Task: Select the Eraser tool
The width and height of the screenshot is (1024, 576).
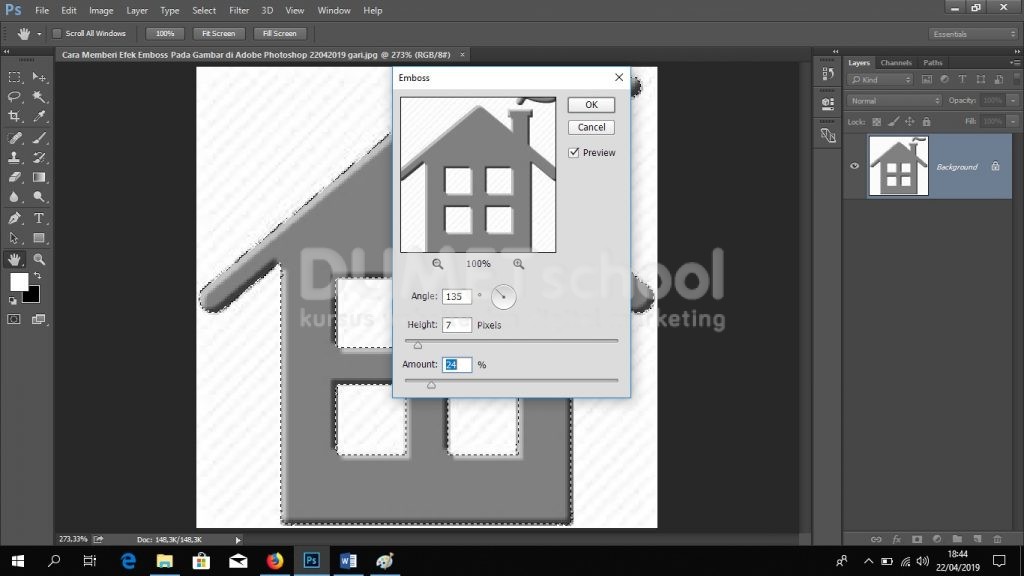Action: (14, 177)
